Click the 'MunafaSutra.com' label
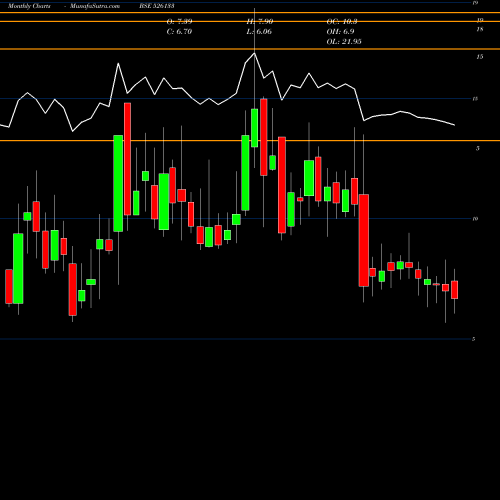This screenshot has width=500, height=500. pyautogui.click(x=95, y=6)
